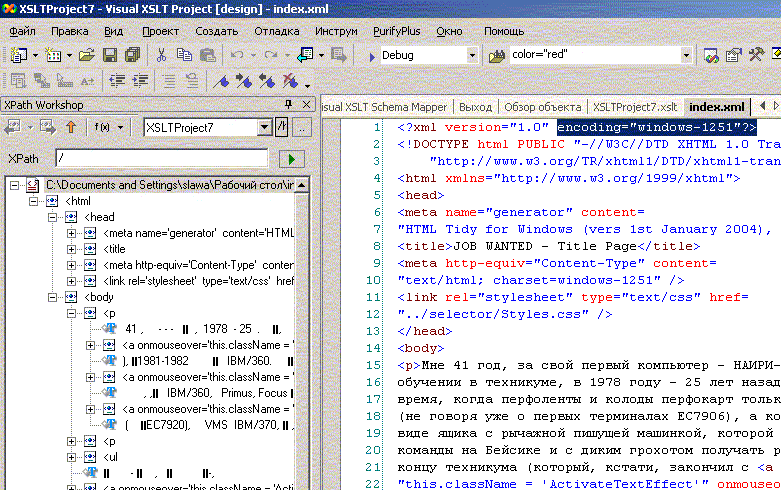Screen dimensions: 781x490
Task: Click the Start debugging play arrow
Action: pos(372,57)
